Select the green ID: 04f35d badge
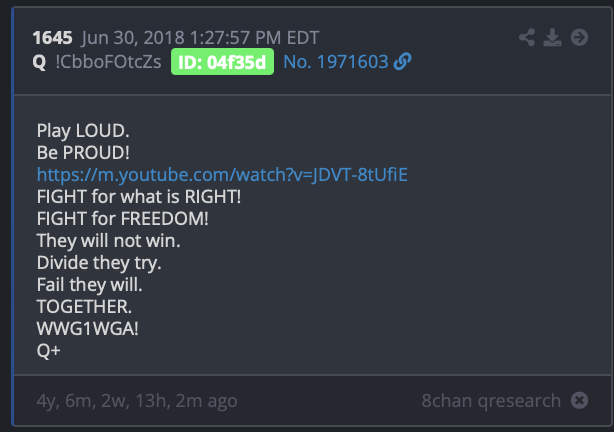This screenshot has height=432, width=614. tap(222, 62)
